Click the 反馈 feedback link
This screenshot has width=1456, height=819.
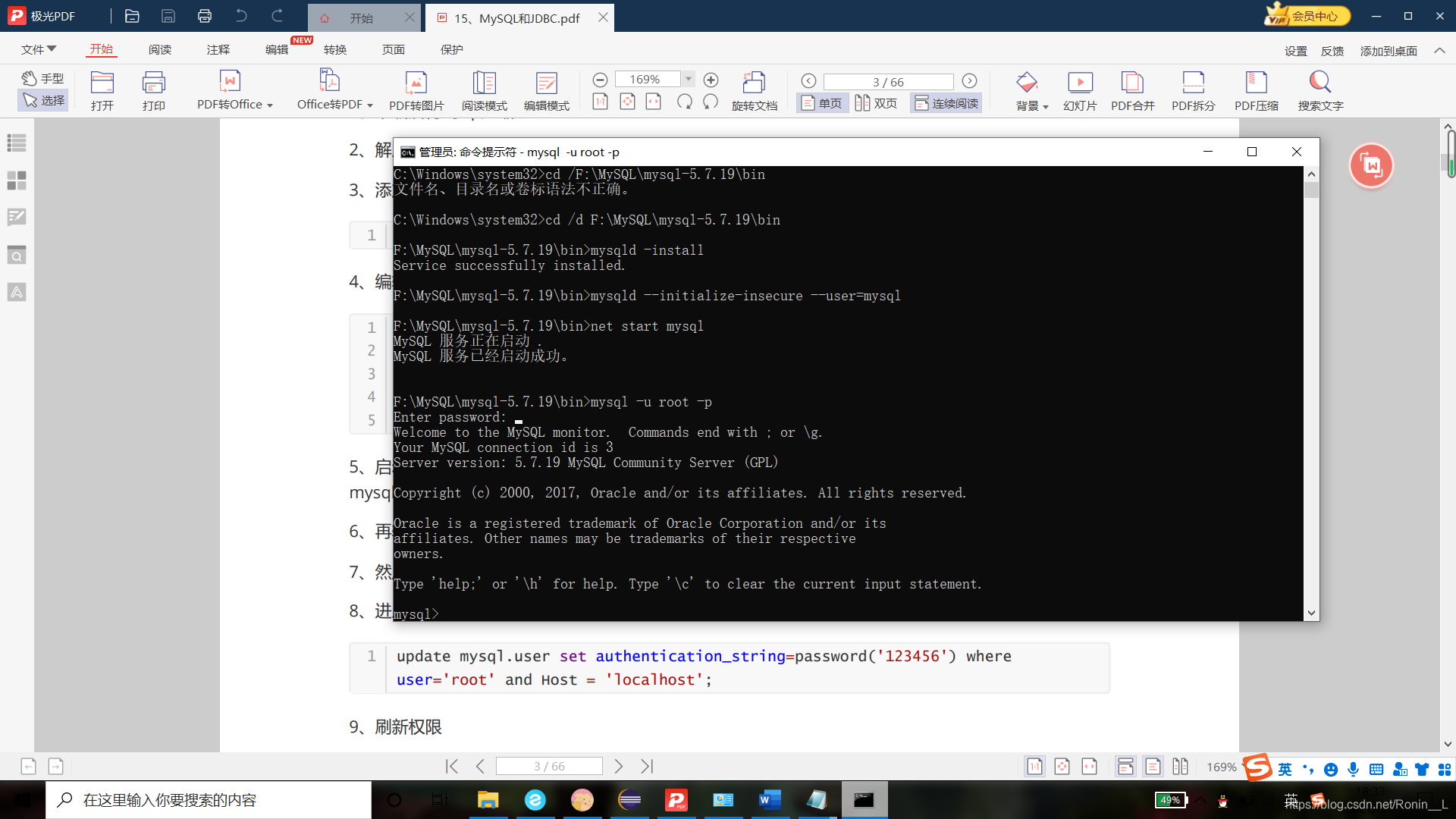(x=1332, y=51)
